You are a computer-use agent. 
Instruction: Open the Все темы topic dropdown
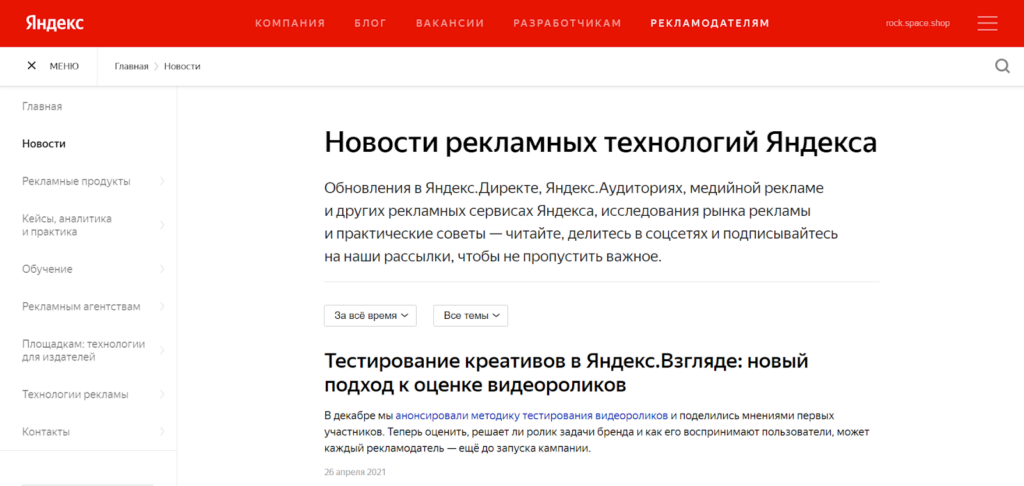pos(470,316)
